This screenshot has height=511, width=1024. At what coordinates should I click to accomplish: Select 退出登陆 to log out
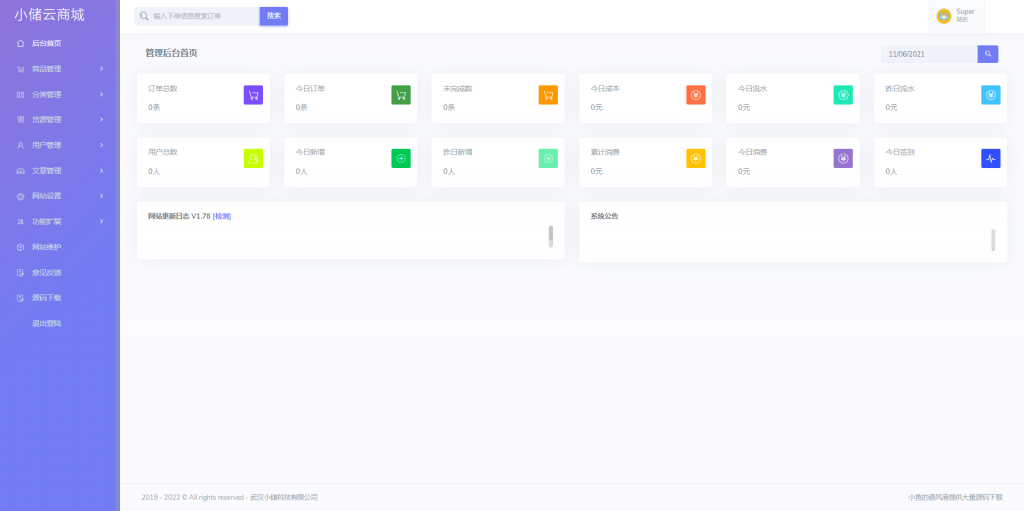pos(46,323)
